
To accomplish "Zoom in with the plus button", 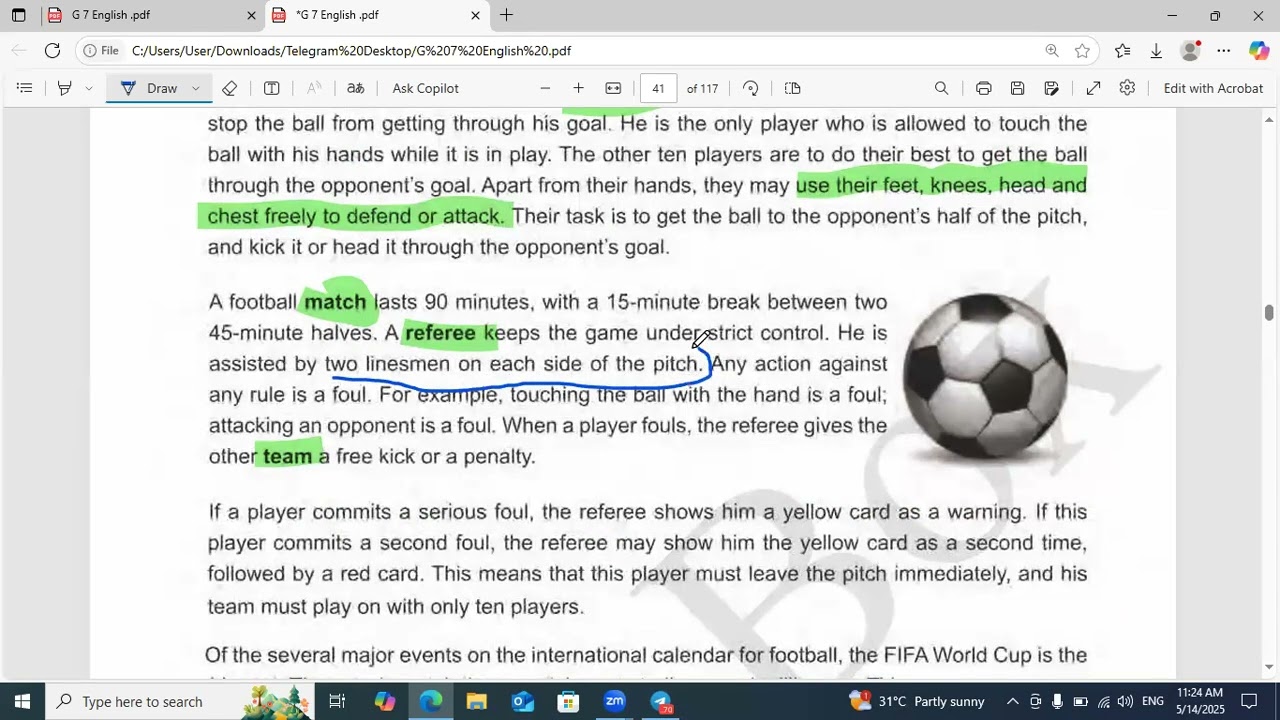I will pos(578,88).
